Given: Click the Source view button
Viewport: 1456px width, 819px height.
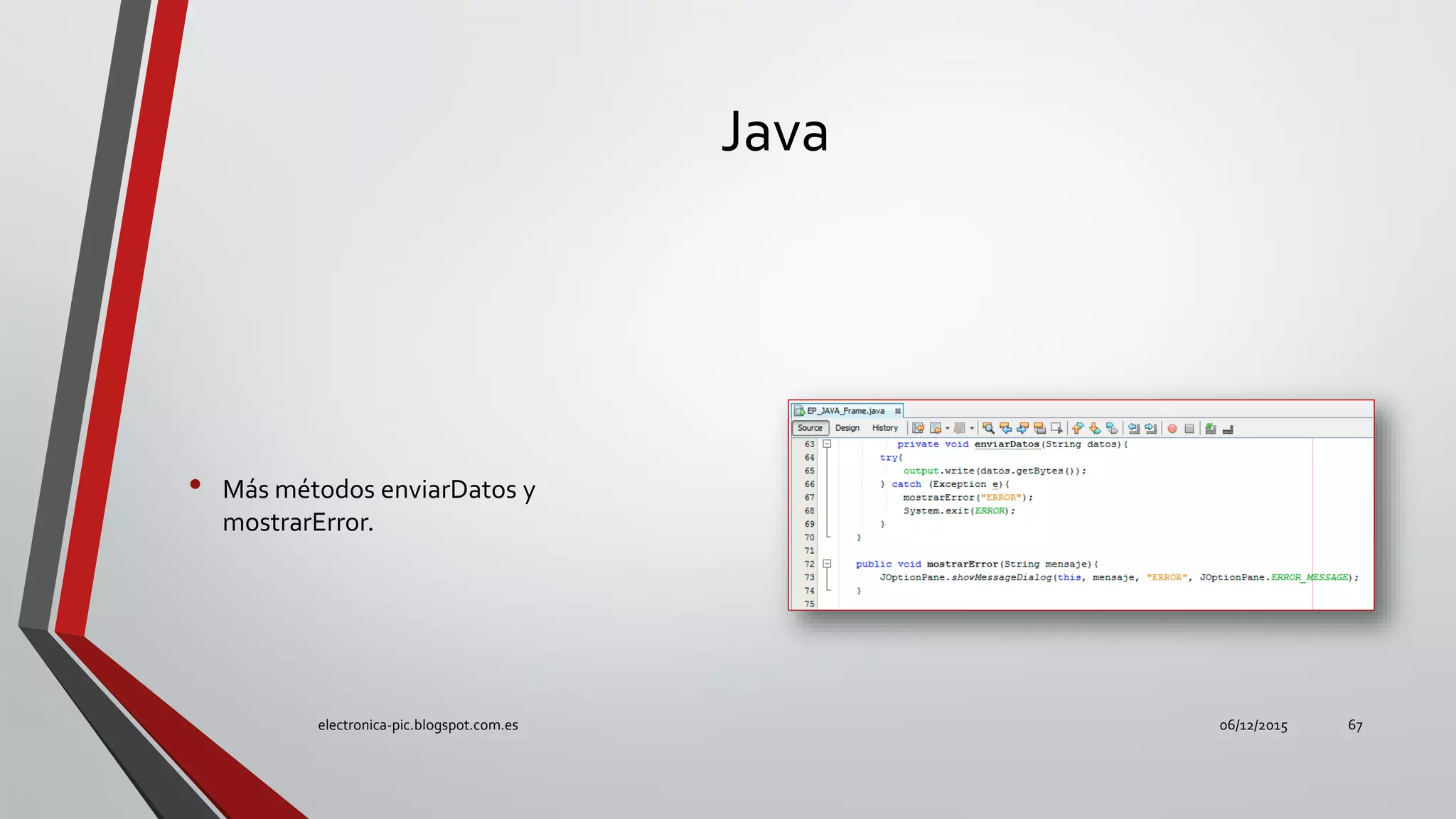Looking at the screenshot, I should pos(810,428).
